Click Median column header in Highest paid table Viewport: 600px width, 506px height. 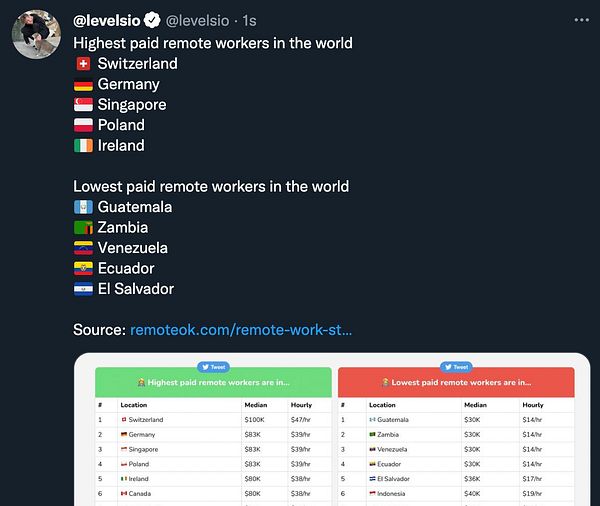(255, 405)
